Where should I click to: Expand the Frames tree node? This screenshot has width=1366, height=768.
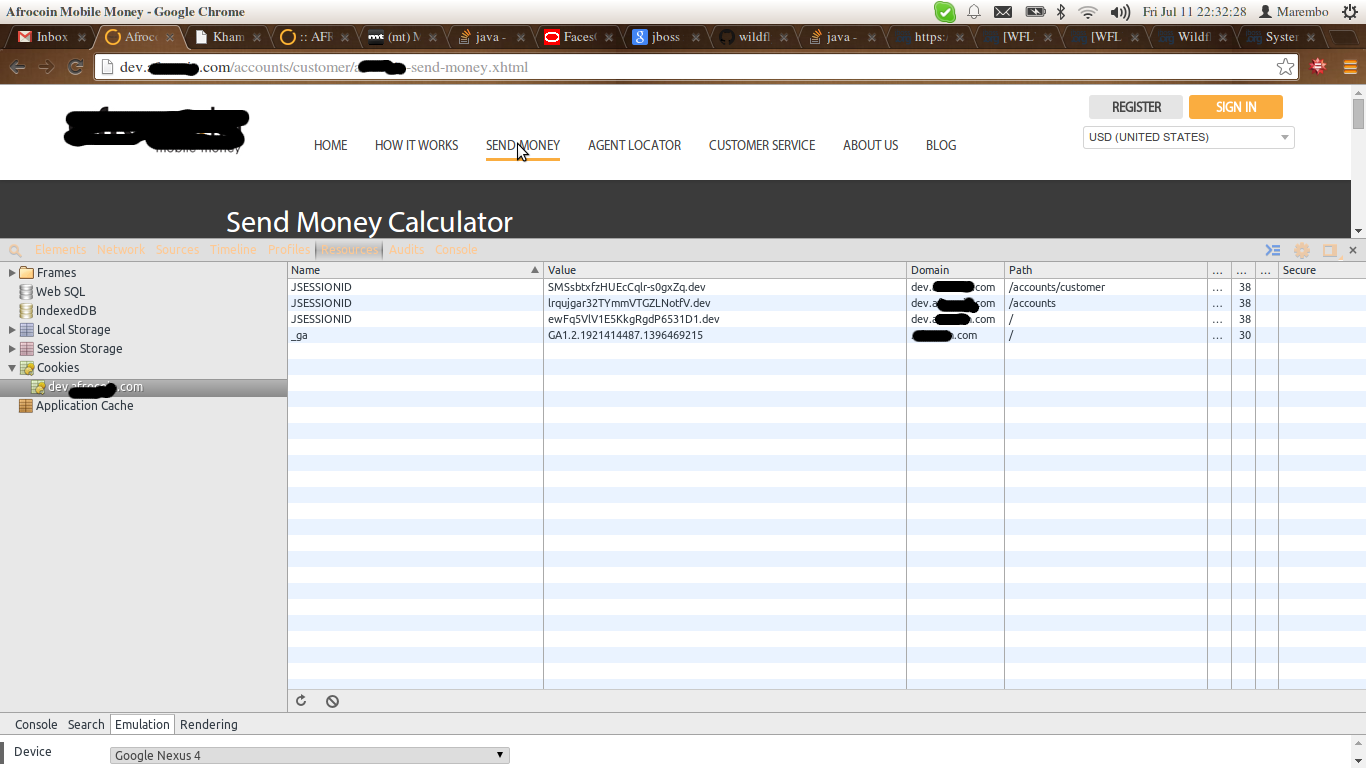(12, 273)
